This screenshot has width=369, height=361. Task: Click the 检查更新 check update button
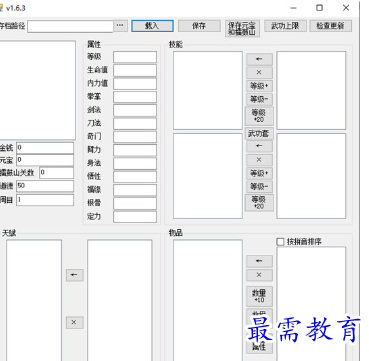[330, 26]
